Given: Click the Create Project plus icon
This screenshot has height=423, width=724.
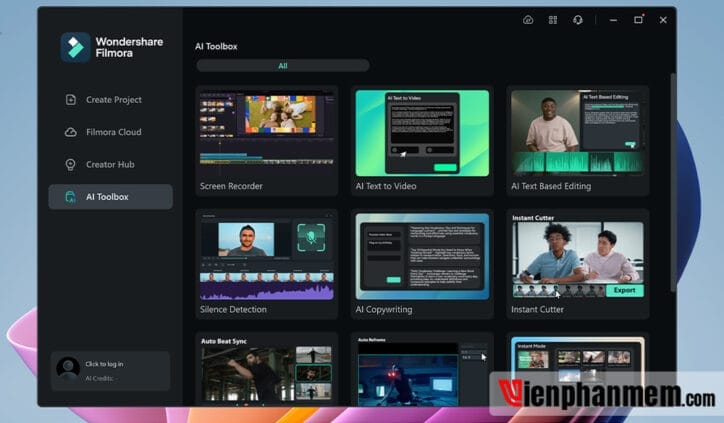Looking at the screenshot, I should tap(71, 100).
